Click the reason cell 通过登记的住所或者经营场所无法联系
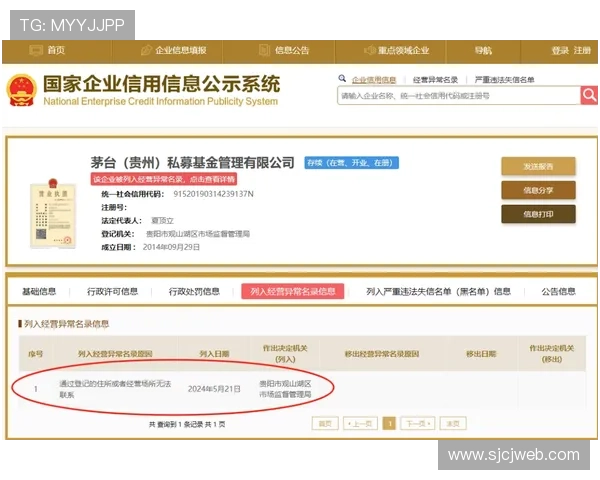The image size is (600, 480). tap(115, 389)
